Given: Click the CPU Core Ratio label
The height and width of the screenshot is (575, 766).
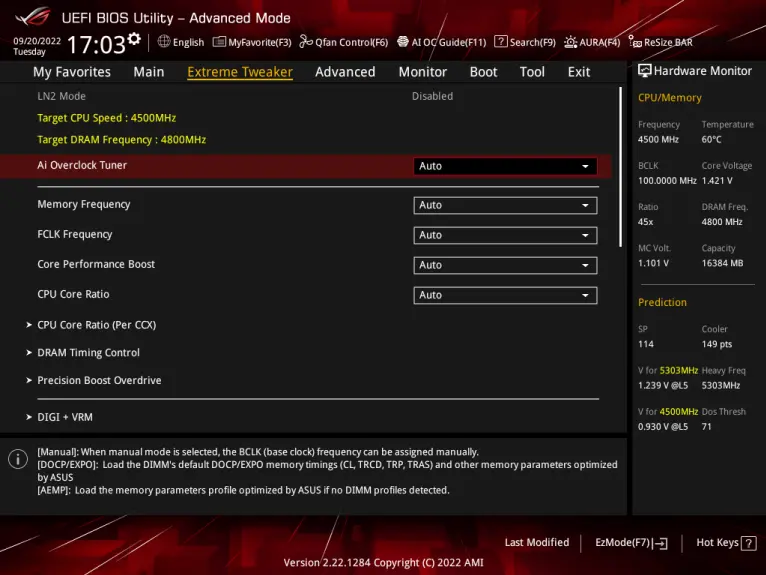Looking at the screenshot, I should [x=73, y=294].
